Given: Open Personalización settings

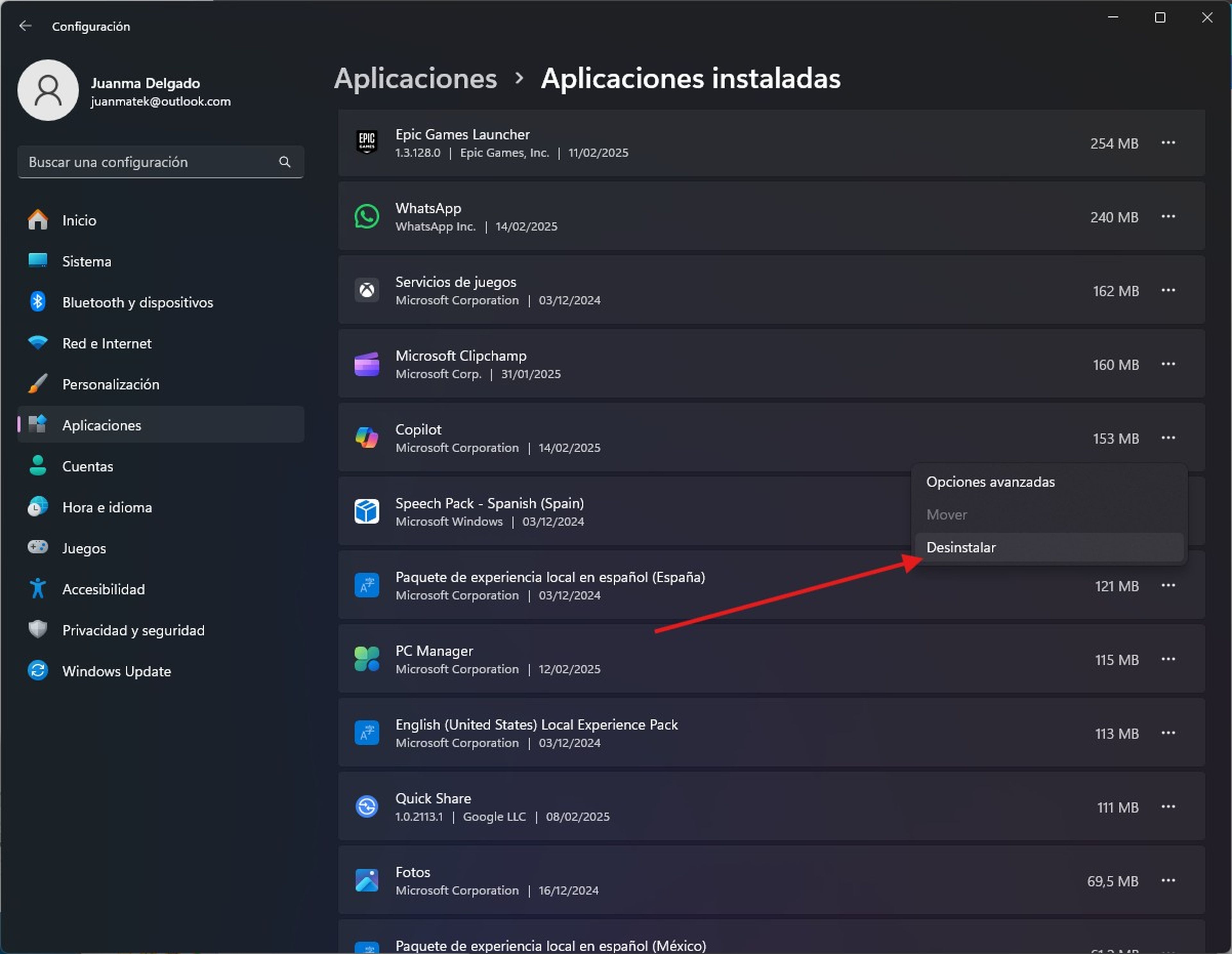Looking at the screenshot, I should point(161,384).
